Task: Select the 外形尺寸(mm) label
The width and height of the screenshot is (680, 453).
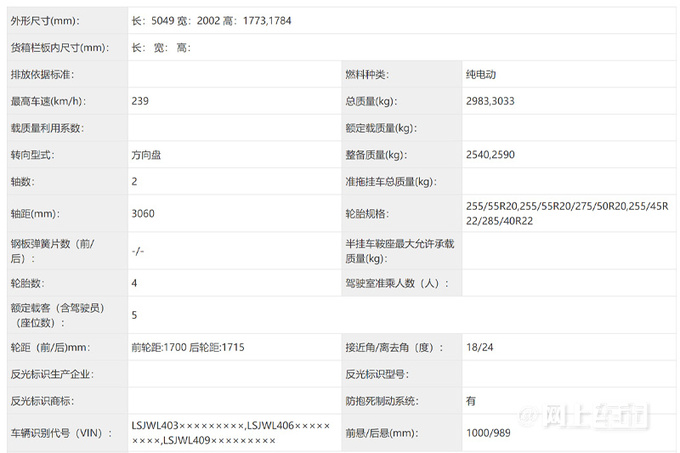Action: click(x=45, y=21)
